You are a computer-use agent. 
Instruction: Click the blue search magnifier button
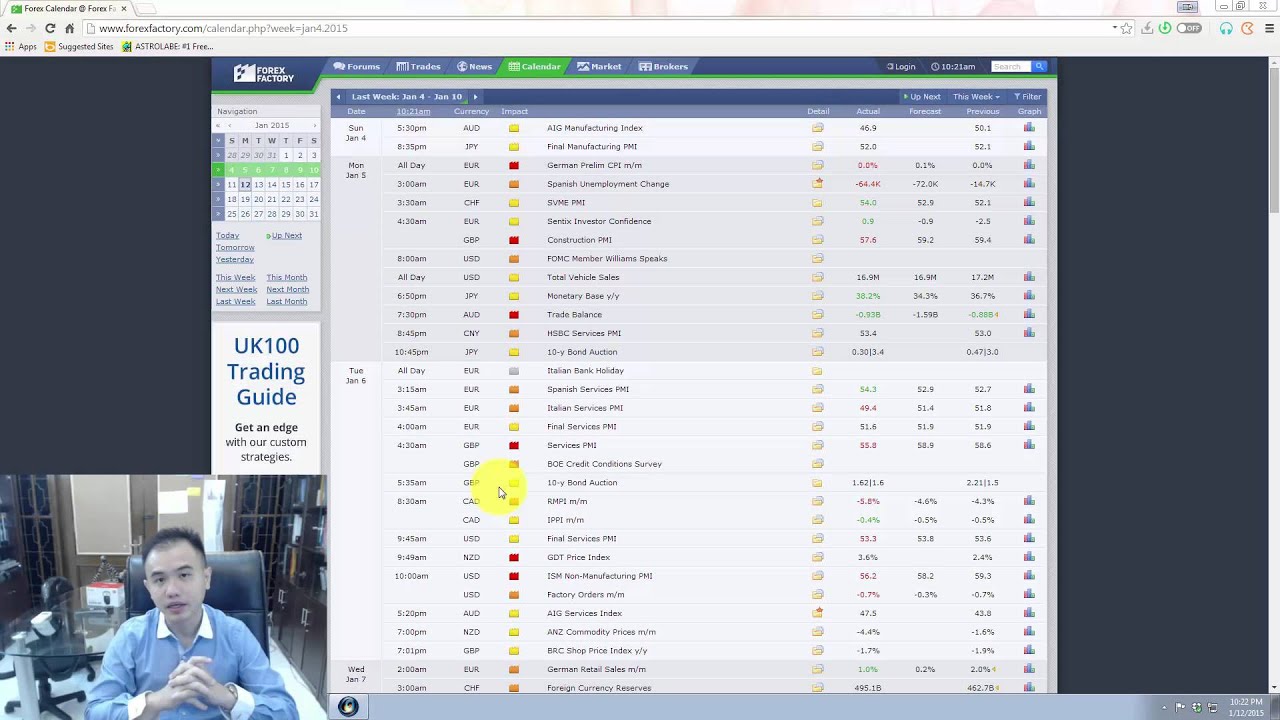point(1040,67)
